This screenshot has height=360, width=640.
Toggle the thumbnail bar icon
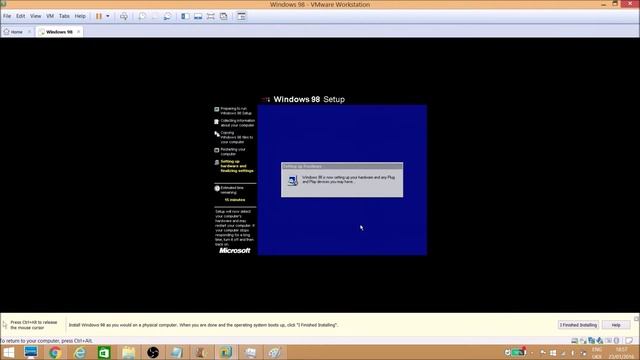[198, 16]
